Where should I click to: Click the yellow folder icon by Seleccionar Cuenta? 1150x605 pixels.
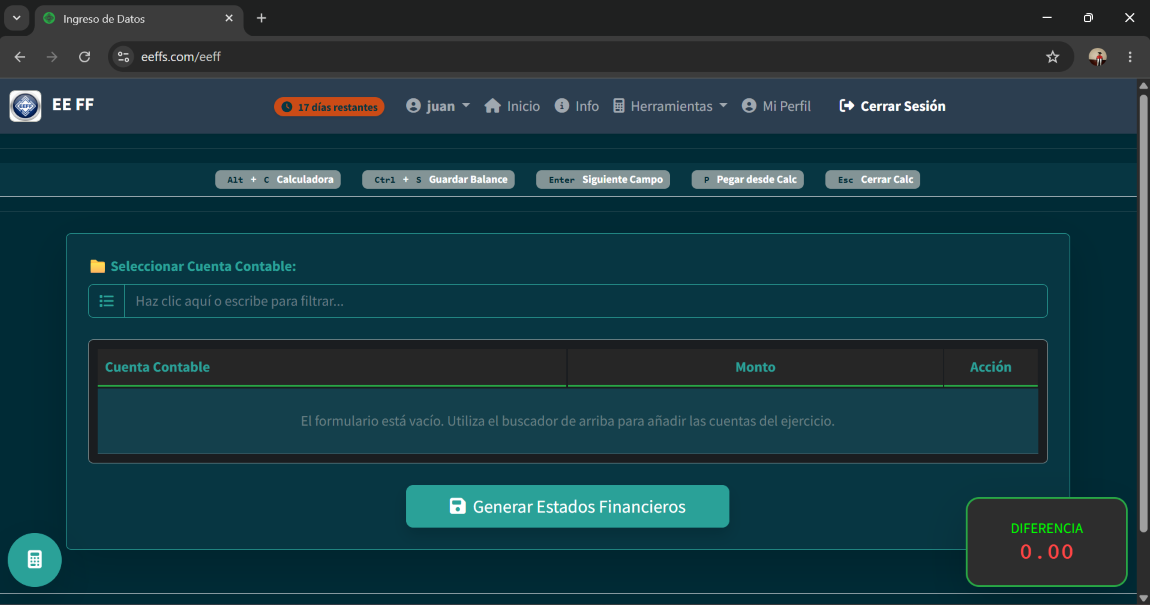coord(98,266)
